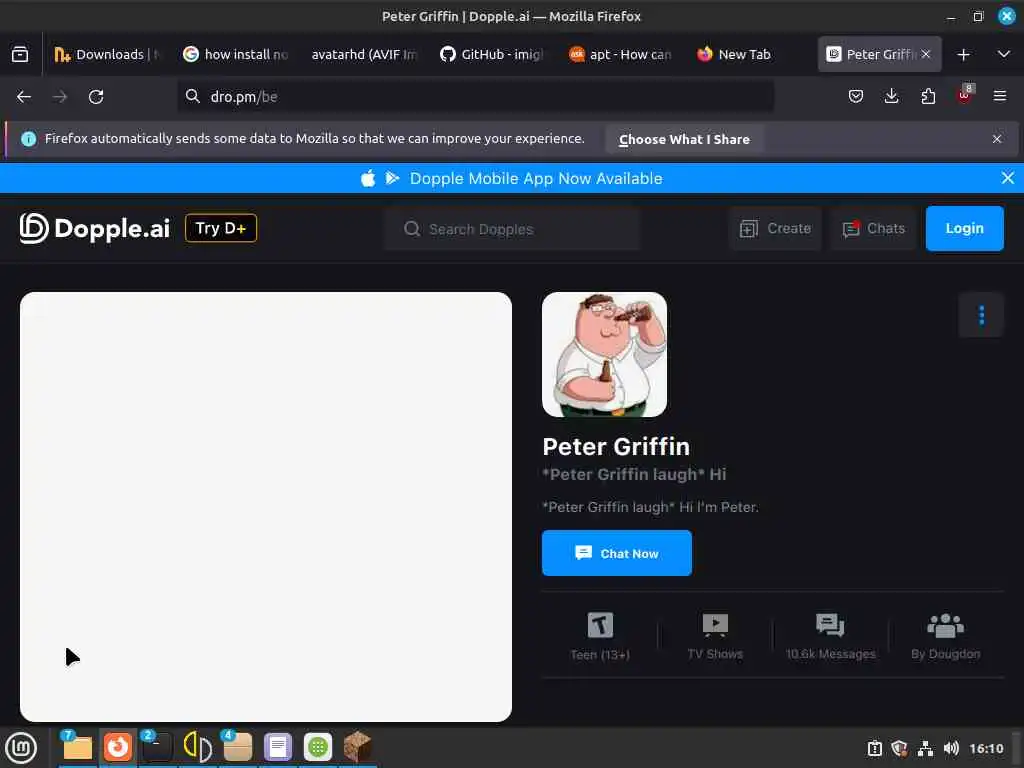Click Choose What I Share button
The width and height of the screenshot is (1024, 768).
click(684, 140)
